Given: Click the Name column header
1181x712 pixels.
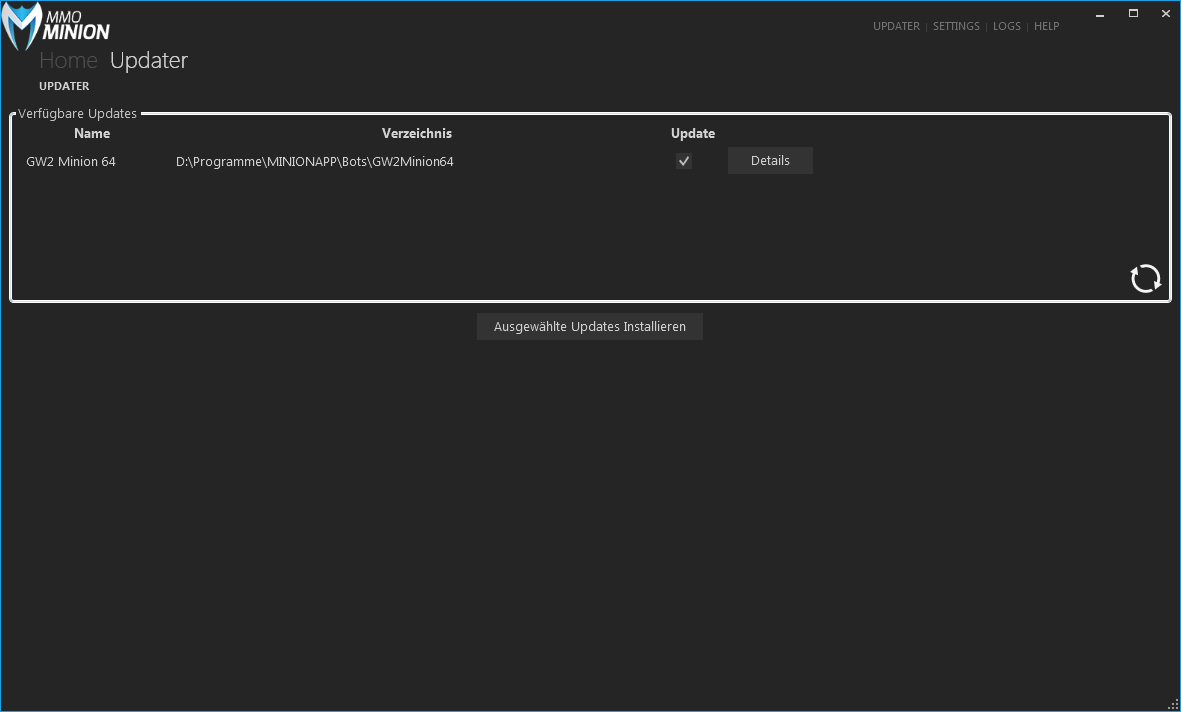Looking at the screenshot, I should point(92,133).
